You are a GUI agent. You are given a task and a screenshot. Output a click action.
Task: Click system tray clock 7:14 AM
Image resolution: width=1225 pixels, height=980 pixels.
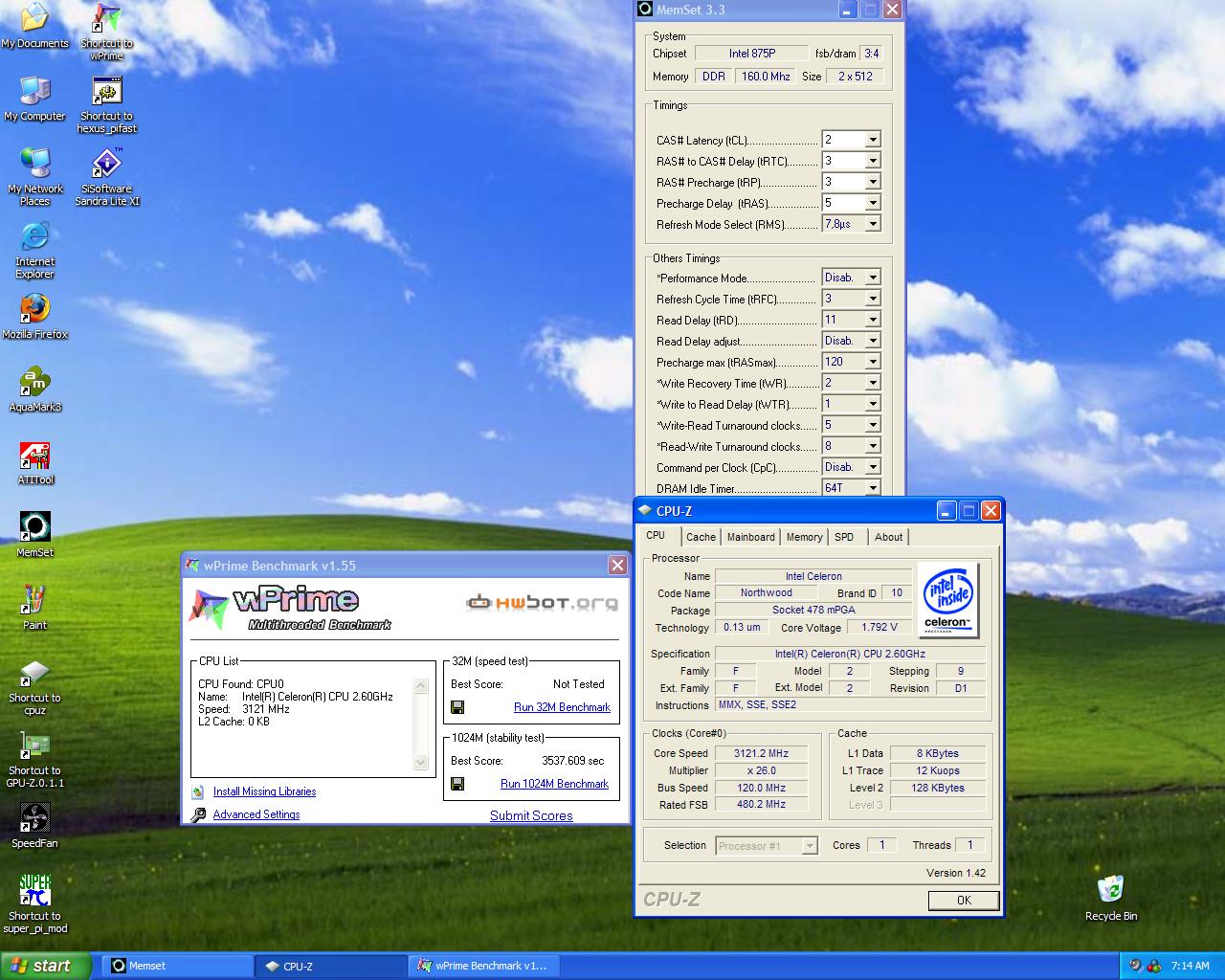tap(1191, 966)
